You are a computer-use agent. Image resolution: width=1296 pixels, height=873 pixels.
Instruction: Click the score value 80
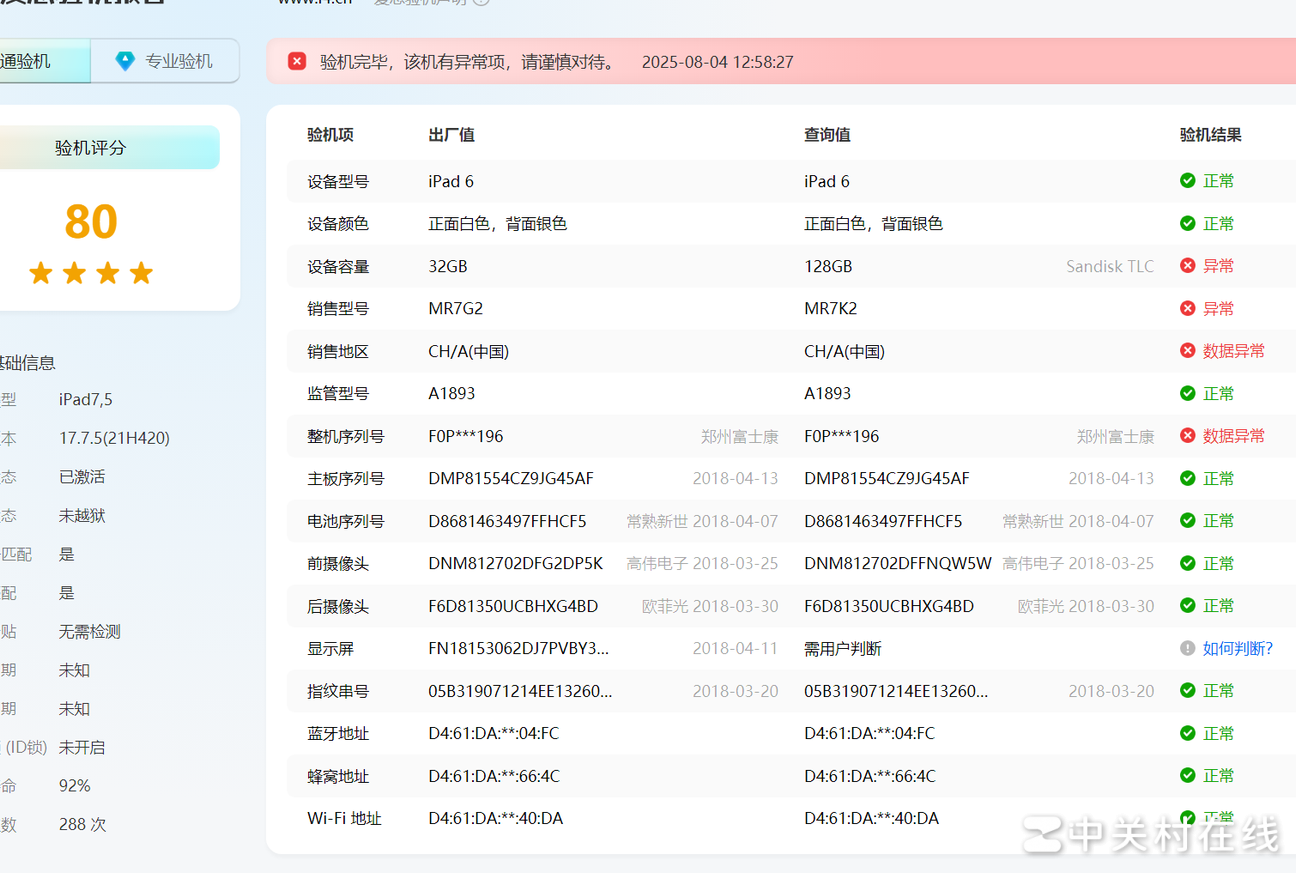click(x=91, y=222)
